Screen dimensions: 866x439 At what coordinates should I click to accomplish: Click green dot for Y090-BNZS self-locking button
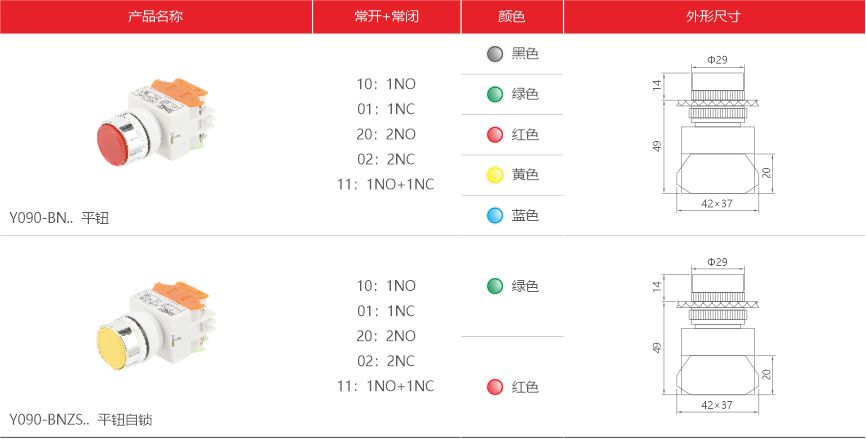495,286
